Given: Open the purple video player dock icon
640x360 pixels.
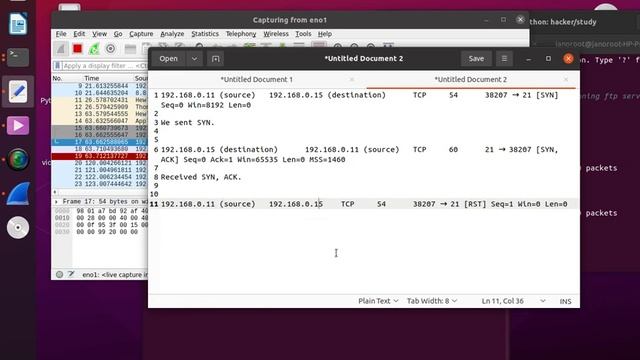Looking at the screenshot, I should (x=18, y=125).
